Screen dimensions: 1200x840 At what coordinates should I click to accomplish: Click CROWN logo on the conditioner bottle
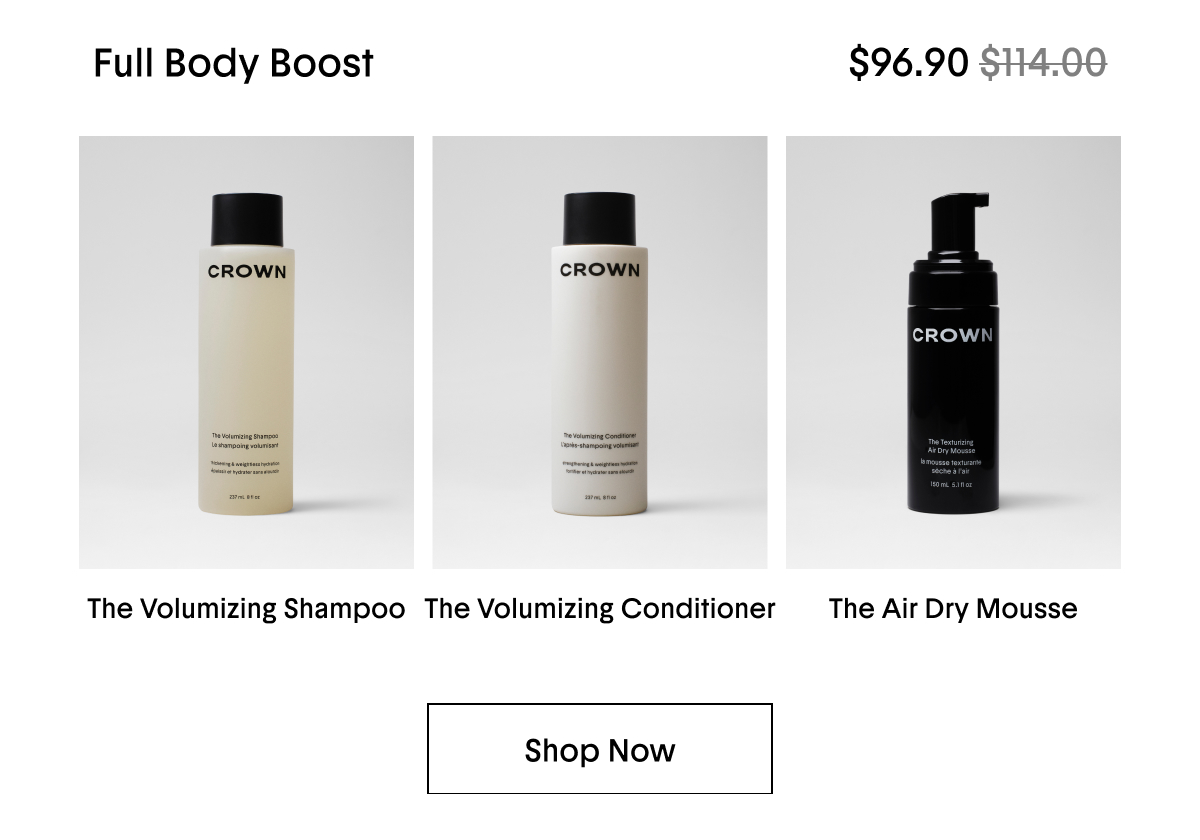[600, 270]
